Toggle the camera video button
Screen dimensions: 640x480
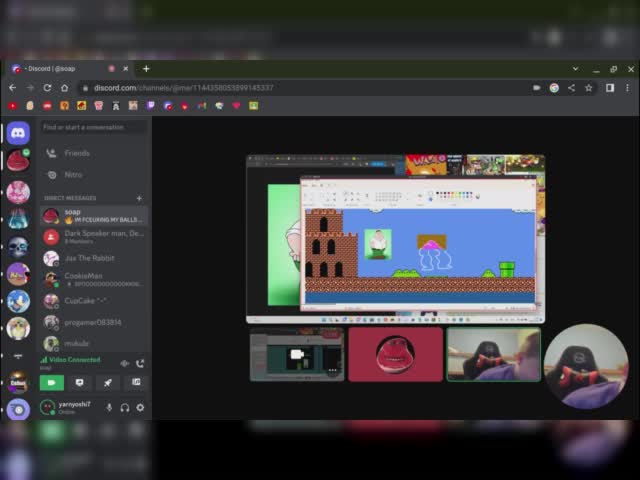(52, 383)
